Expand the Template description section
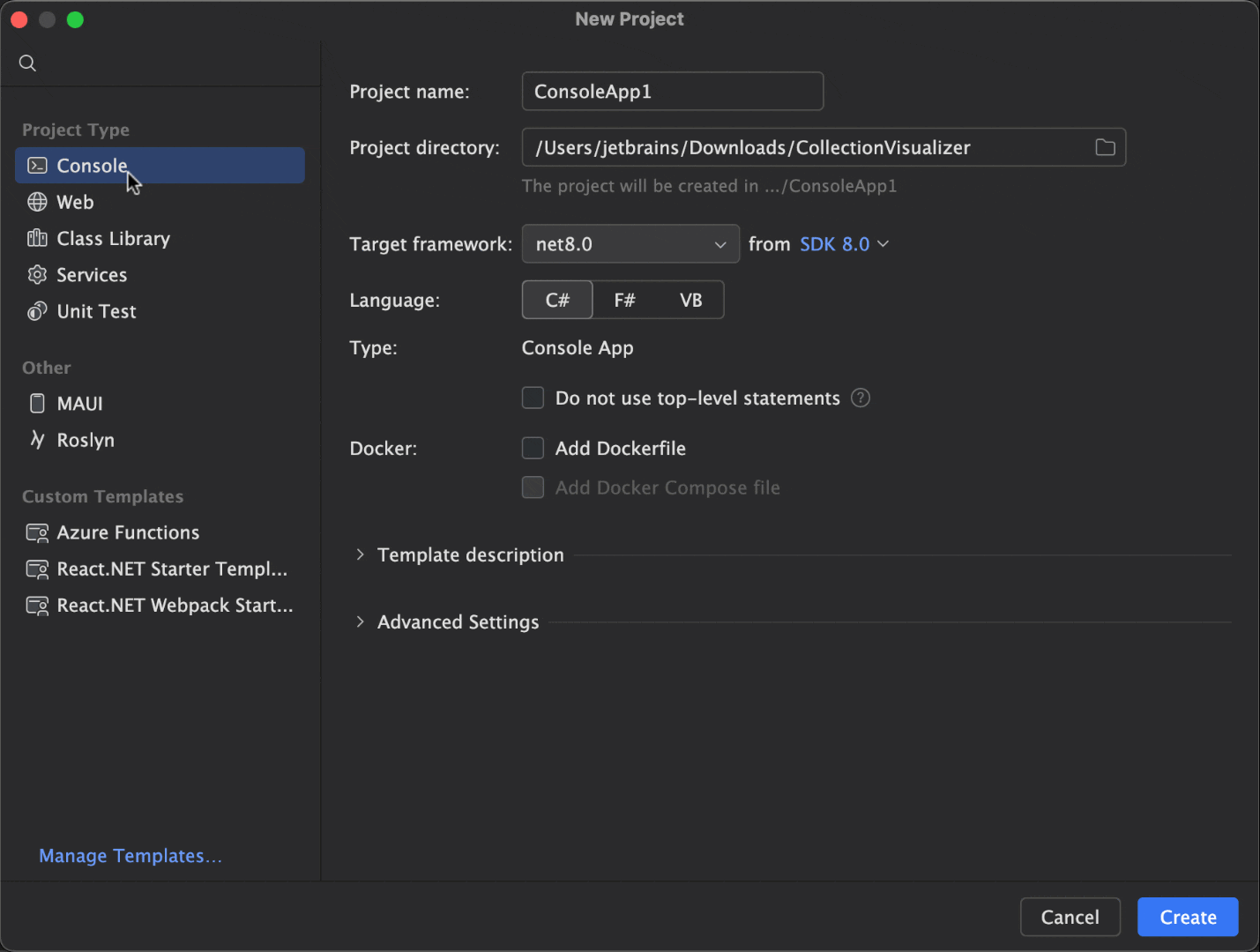 pos(361,555)
